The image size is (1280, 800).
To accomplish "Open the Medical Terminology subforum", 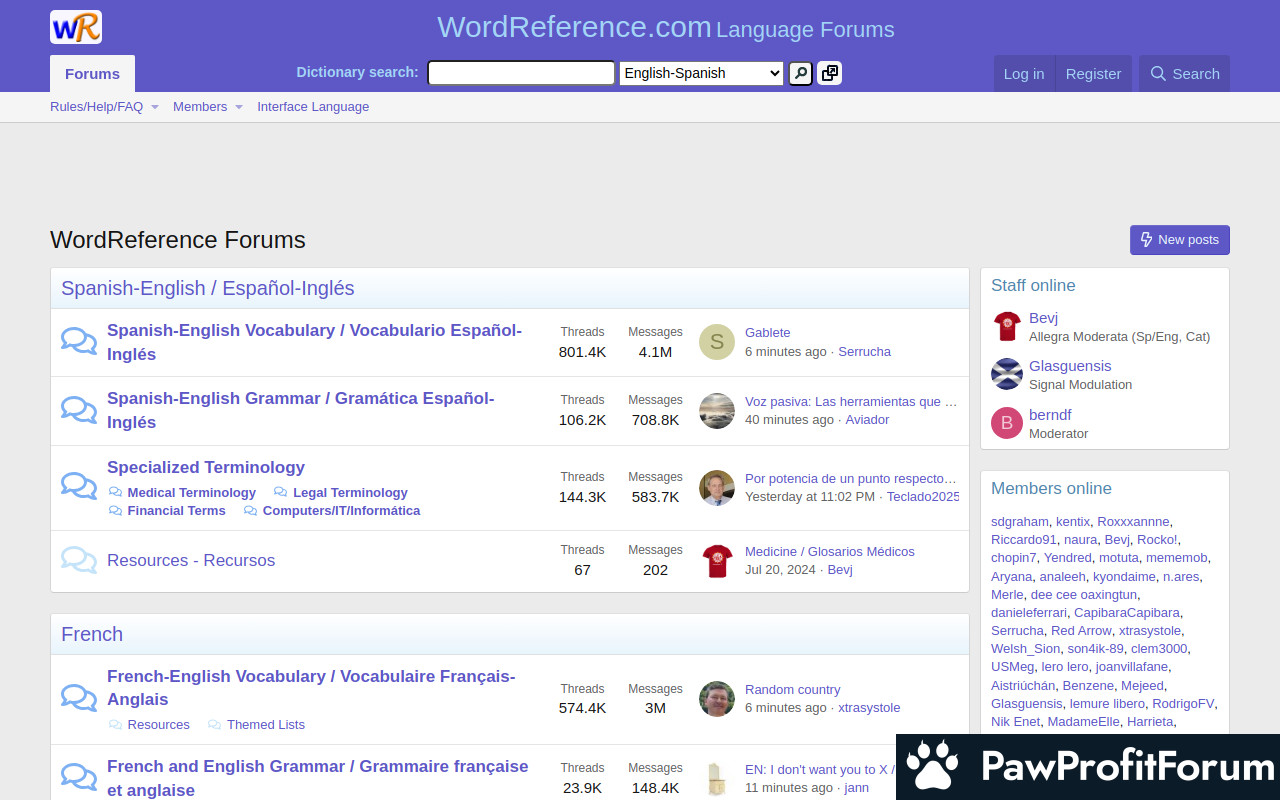I will click(192, 492).
